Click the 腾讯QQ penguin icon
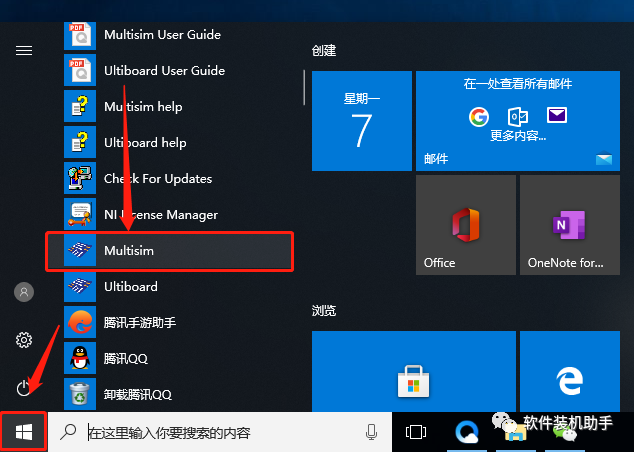 [x=80, y=358]
